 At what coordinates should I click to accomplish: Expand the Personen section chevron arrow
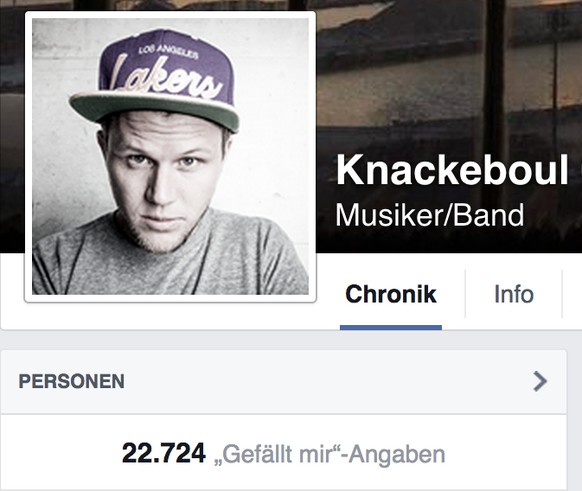540,382
